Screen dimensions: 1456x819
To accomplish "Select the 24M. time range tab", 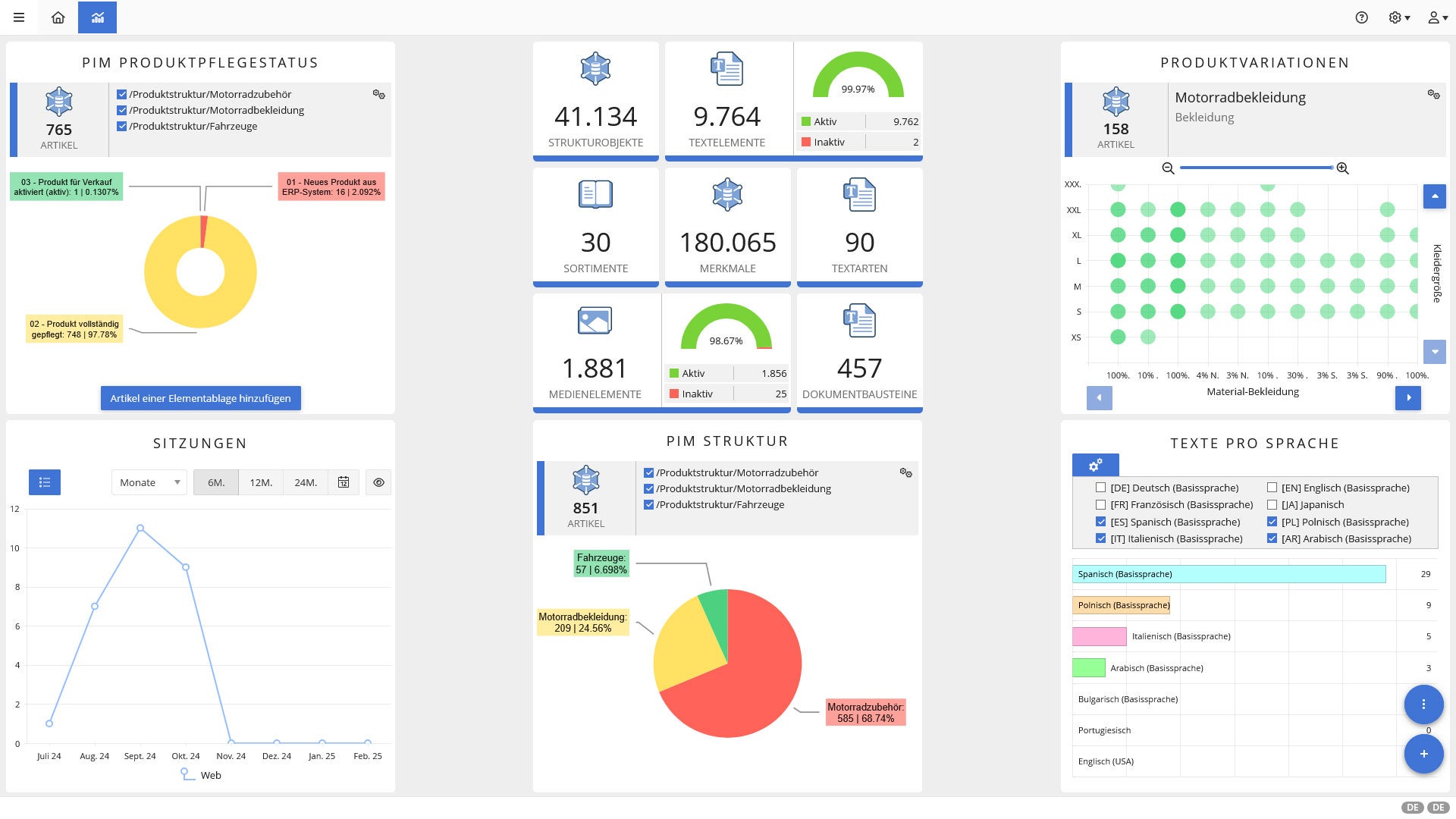I will pos(306,482).
